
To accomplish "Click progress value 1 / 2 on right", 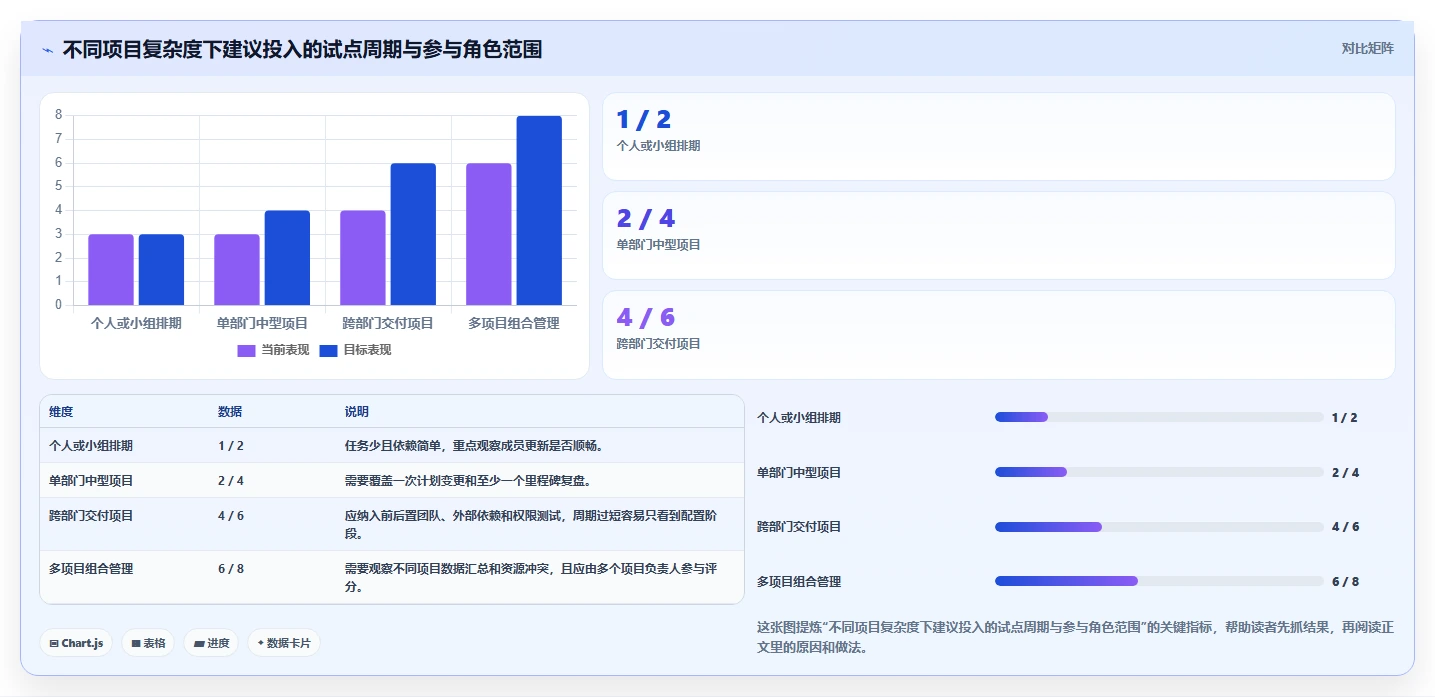I will click(1345, 417).
